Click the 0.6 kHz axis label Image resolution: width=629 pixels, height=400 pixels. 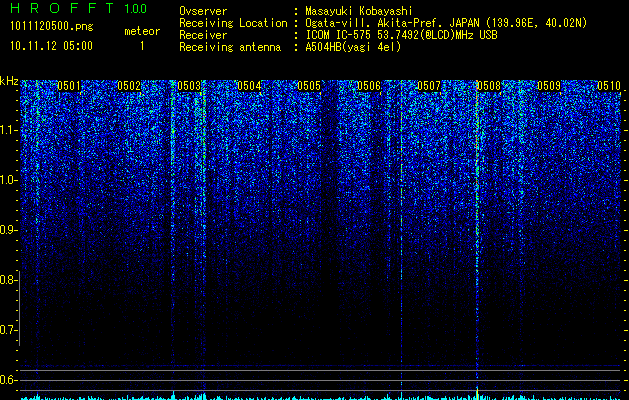[x=8, y=380]
